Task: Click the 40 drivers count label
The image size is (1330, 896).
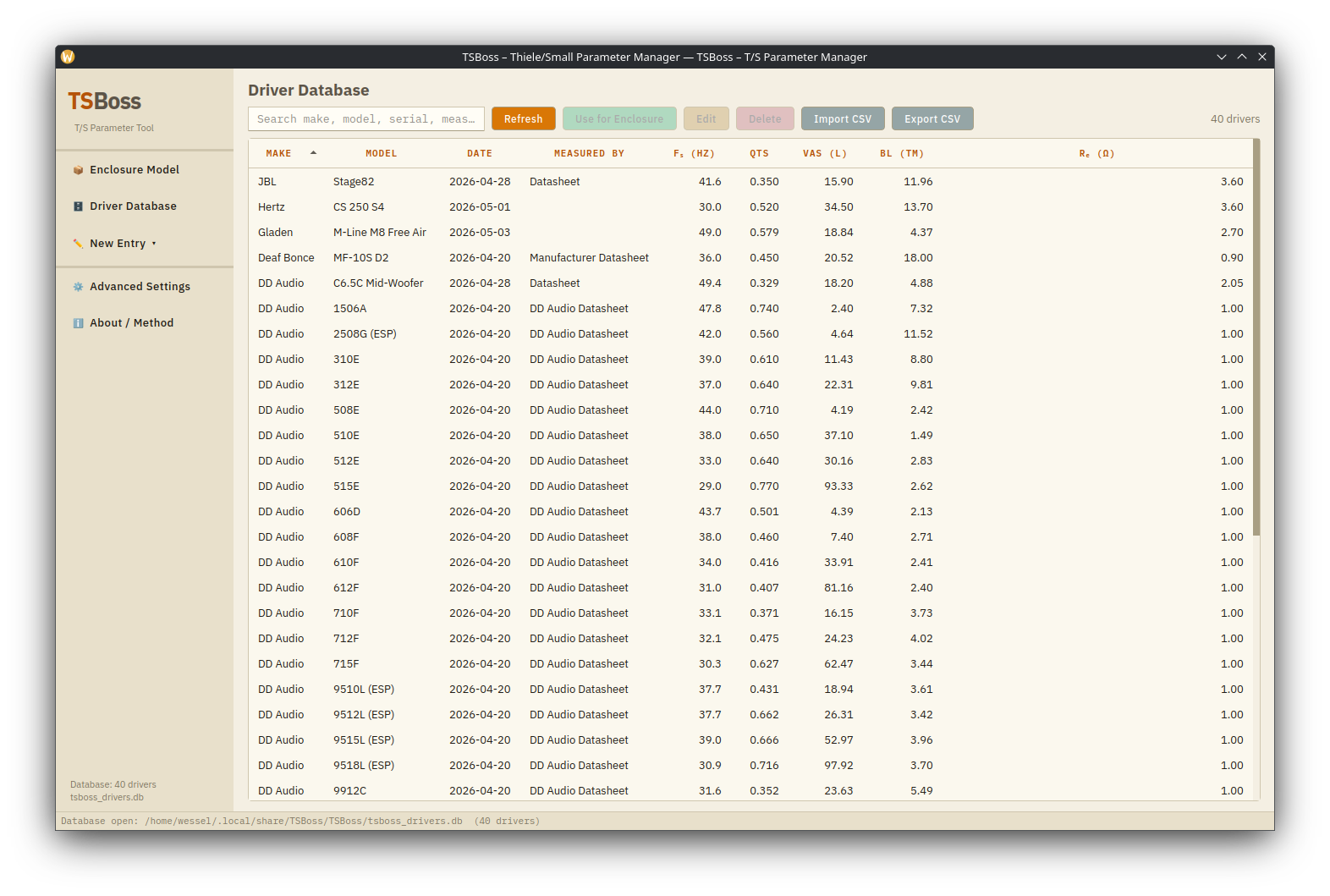Action: pos(1234,119)
